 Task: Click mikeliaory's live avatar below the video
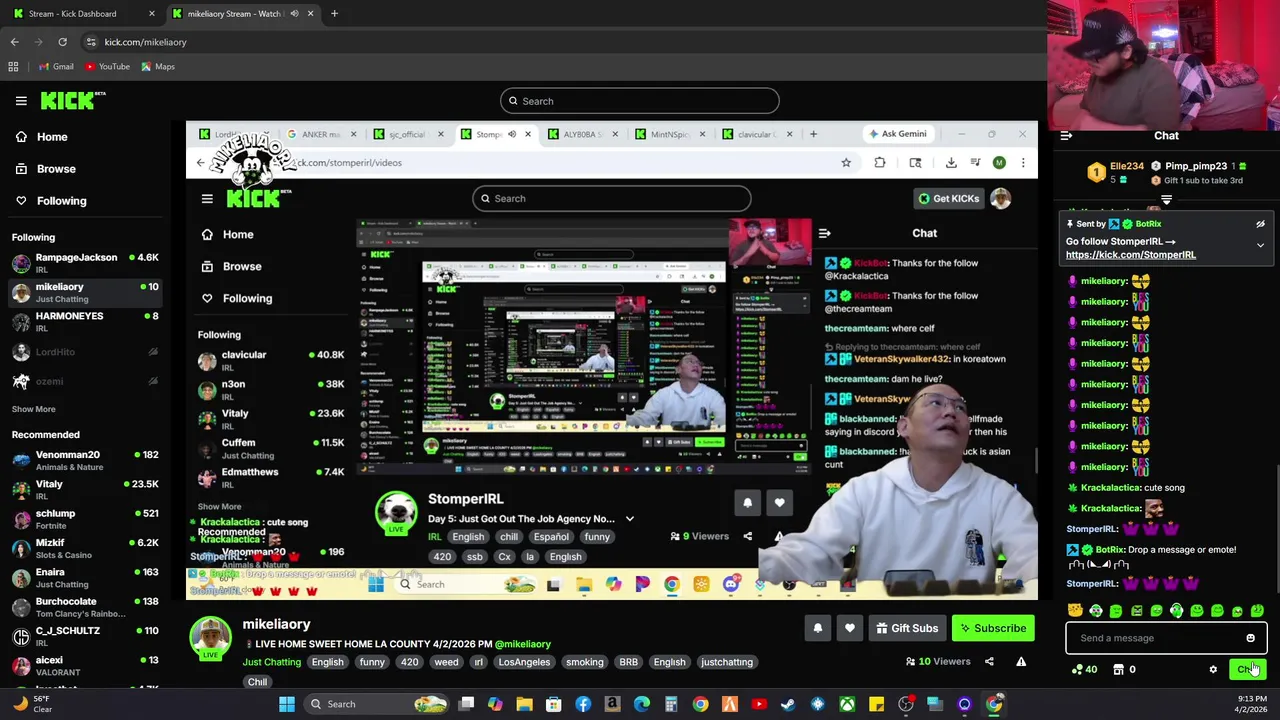211,638
